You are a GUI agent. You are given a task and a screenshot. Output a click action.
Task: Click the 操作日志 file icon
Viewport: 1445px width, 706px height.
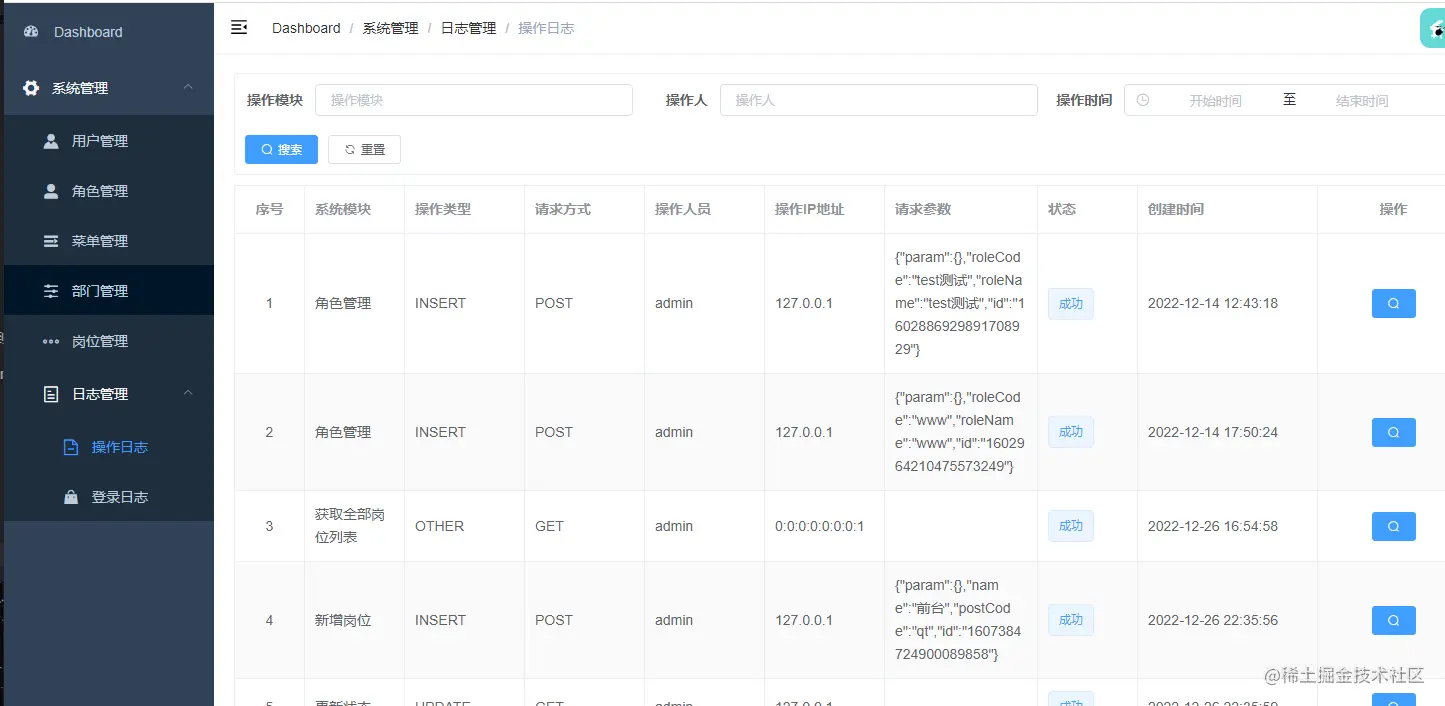71,447
